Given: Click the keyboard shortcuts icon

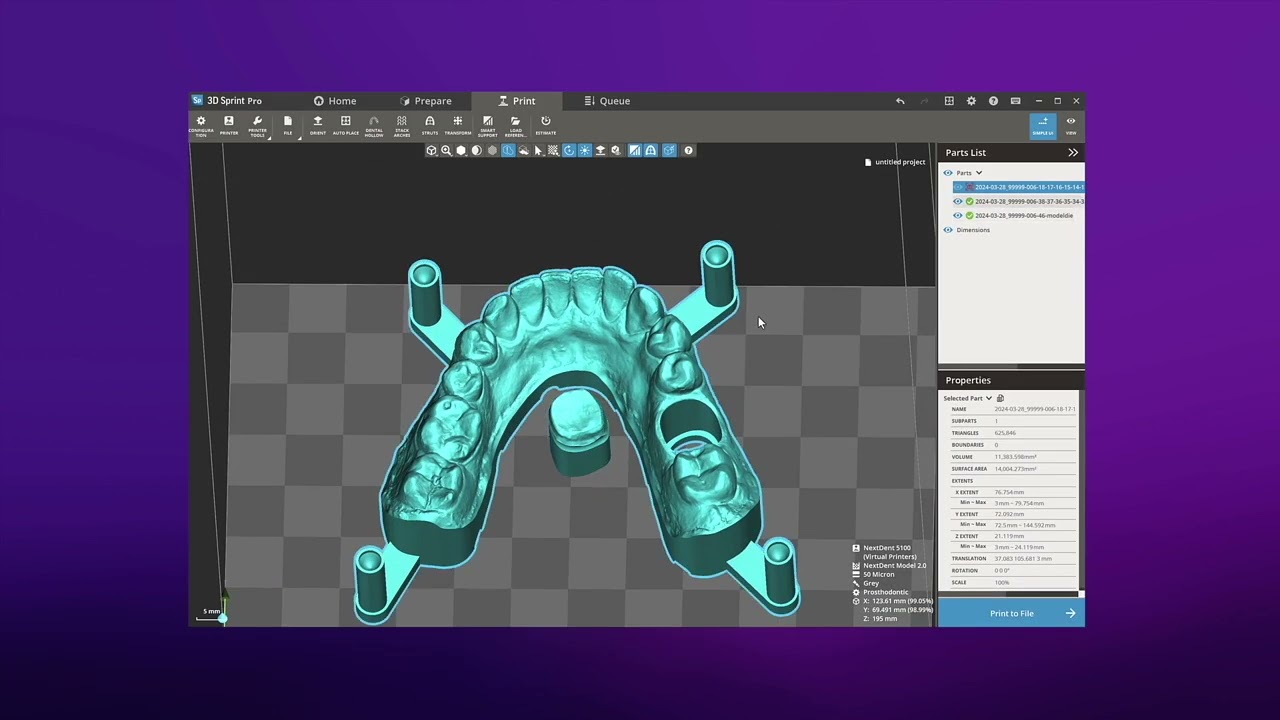Looking at the screenshot, I should pos(1015,101).
